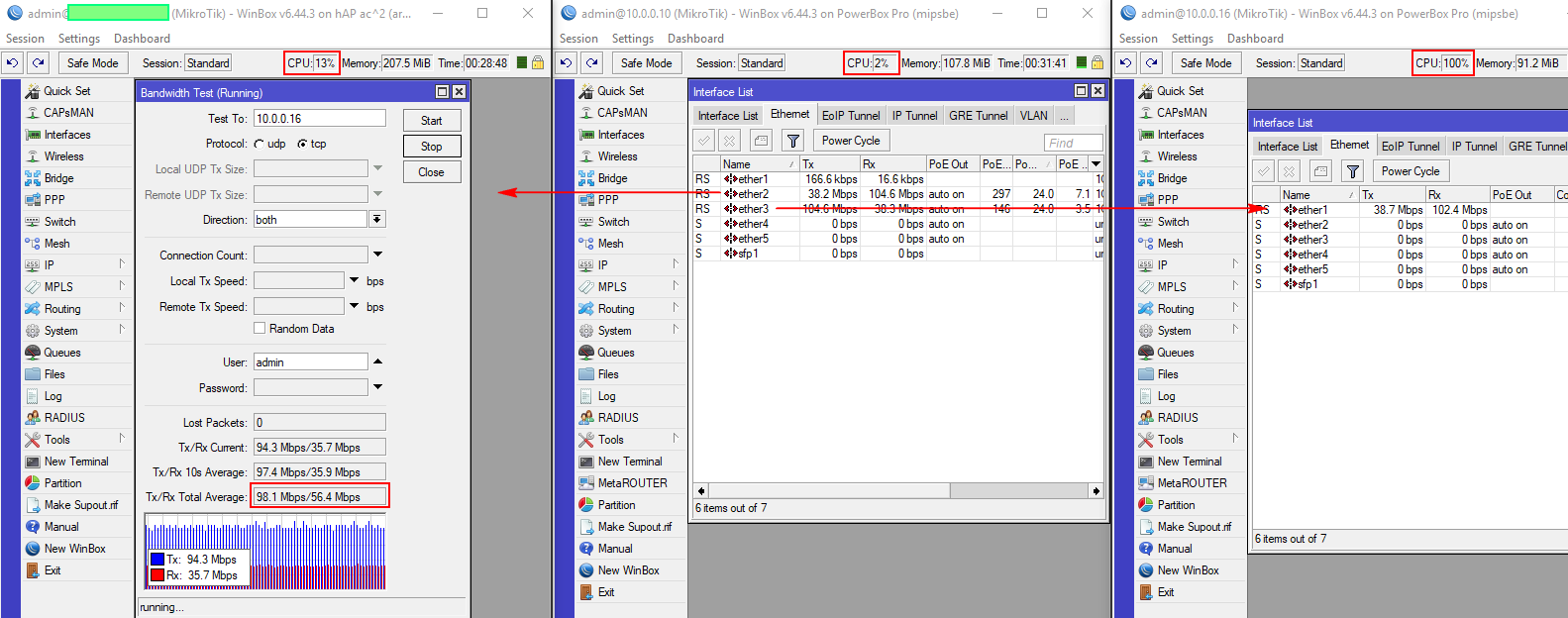The height and width of the screenshot is (618, 1568).
Task: Open New Terminal in left window sidebar
Action: [x=76, y=461]
